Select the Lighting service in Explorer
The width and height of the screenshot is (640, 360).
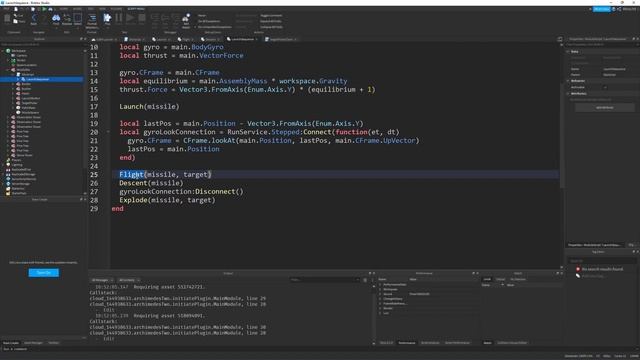(x=17, y=164)
